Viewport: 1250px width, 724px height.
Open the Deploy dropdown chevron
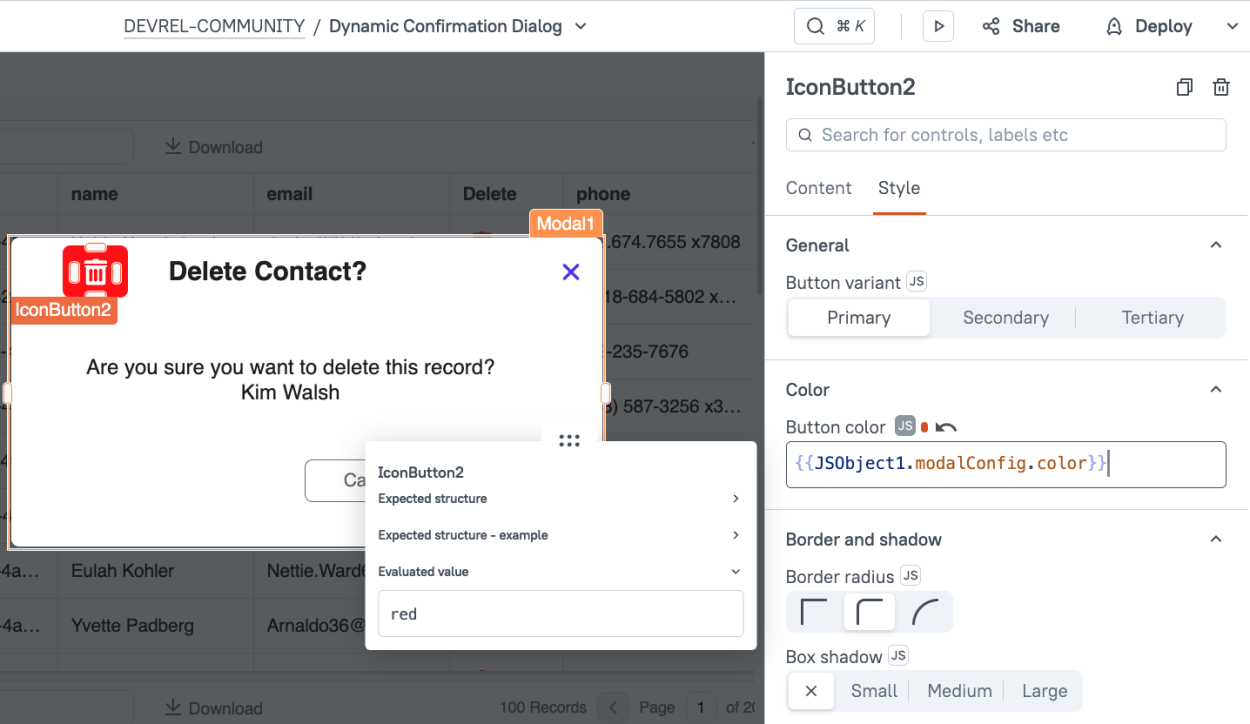point(1230,26)
